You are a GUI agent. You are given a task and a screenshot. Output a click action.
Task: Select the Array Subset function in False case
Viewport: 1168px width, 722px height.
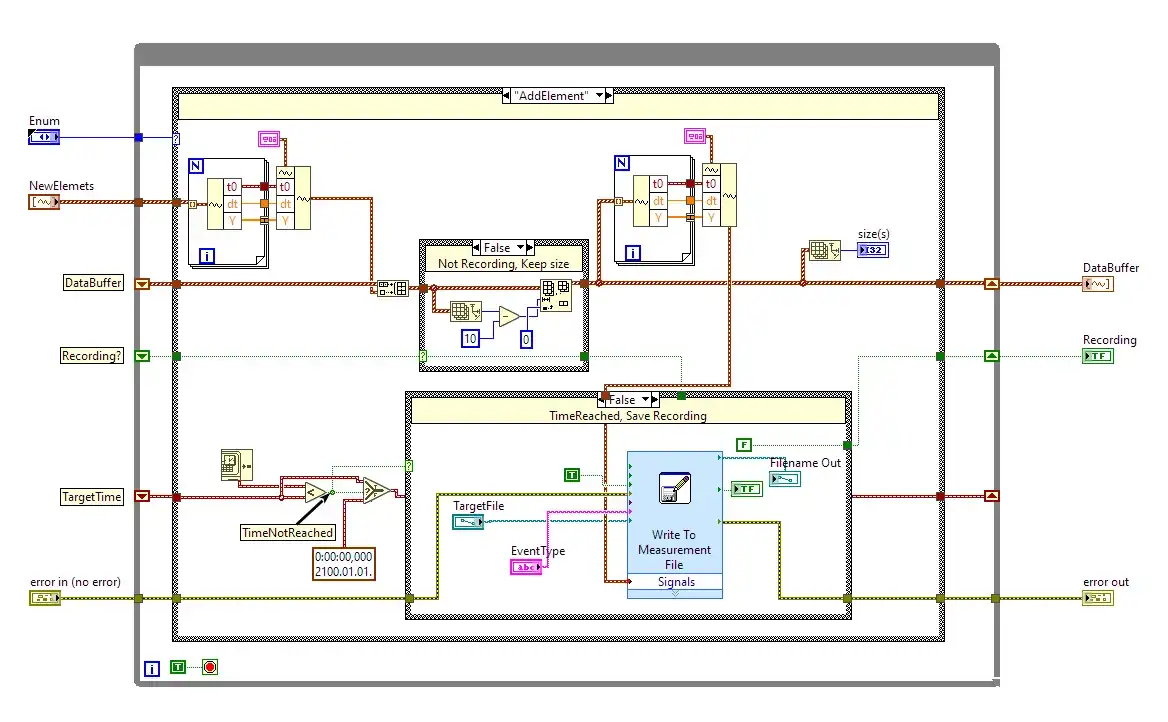click(x=556, y=295)
